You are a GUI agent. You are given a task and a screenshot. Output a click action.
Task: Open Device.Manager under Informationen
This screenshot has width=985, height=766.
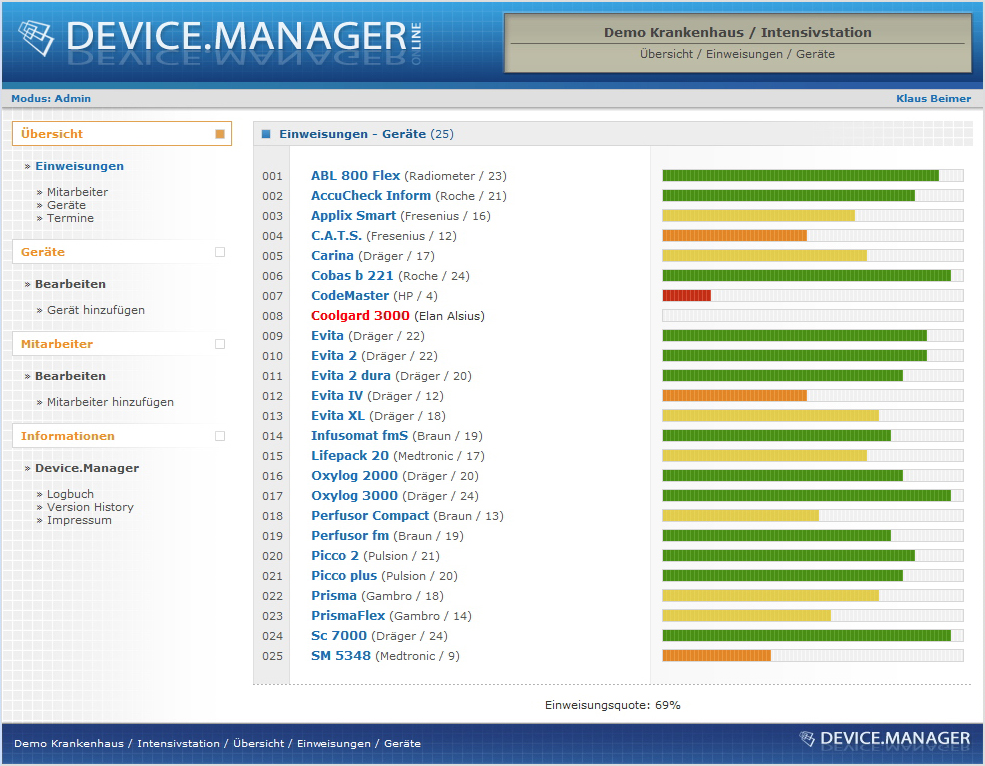coord(87,468)
